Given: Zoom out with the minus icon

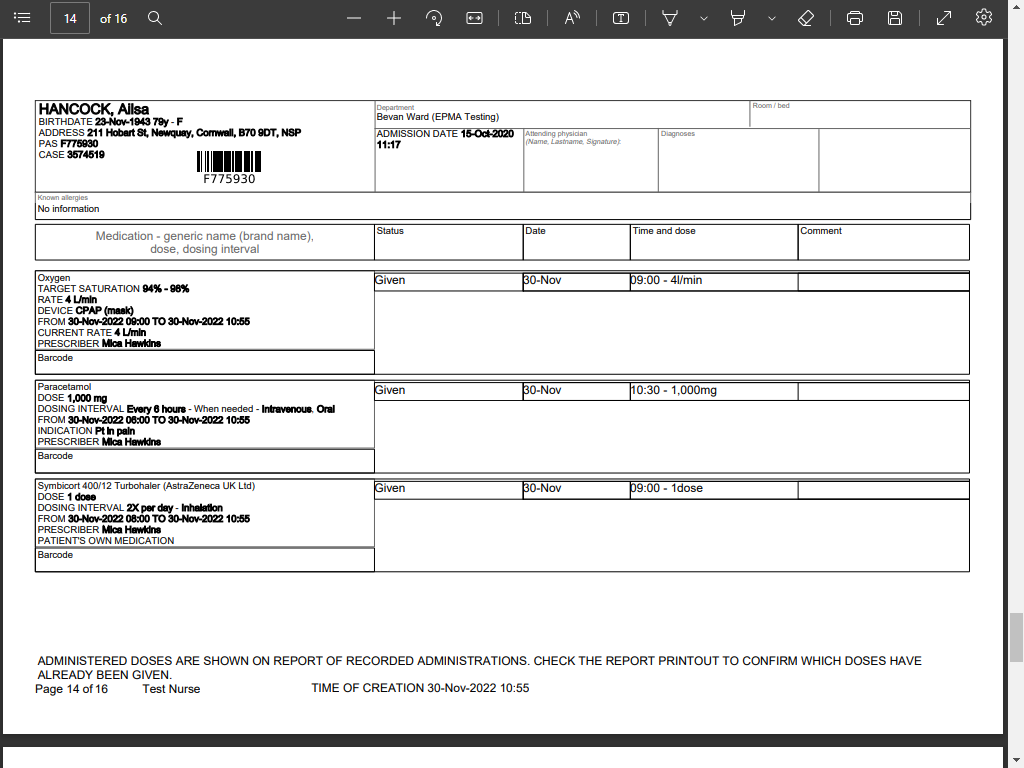Looking at the screenshot, I should [354, 18].
